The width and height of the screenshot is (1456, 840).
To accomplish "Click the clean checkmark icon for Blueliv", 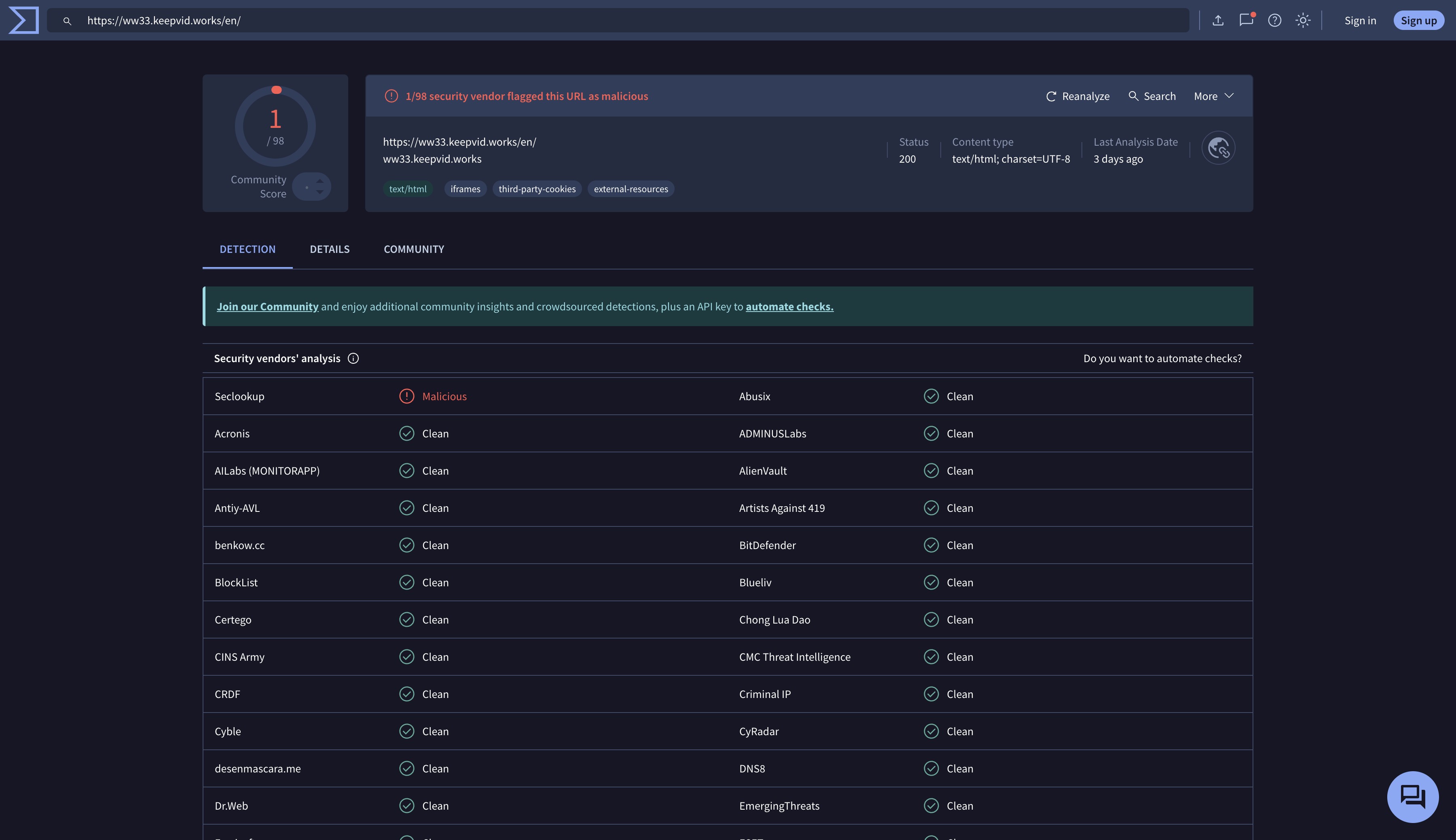I will coord(931,582).
